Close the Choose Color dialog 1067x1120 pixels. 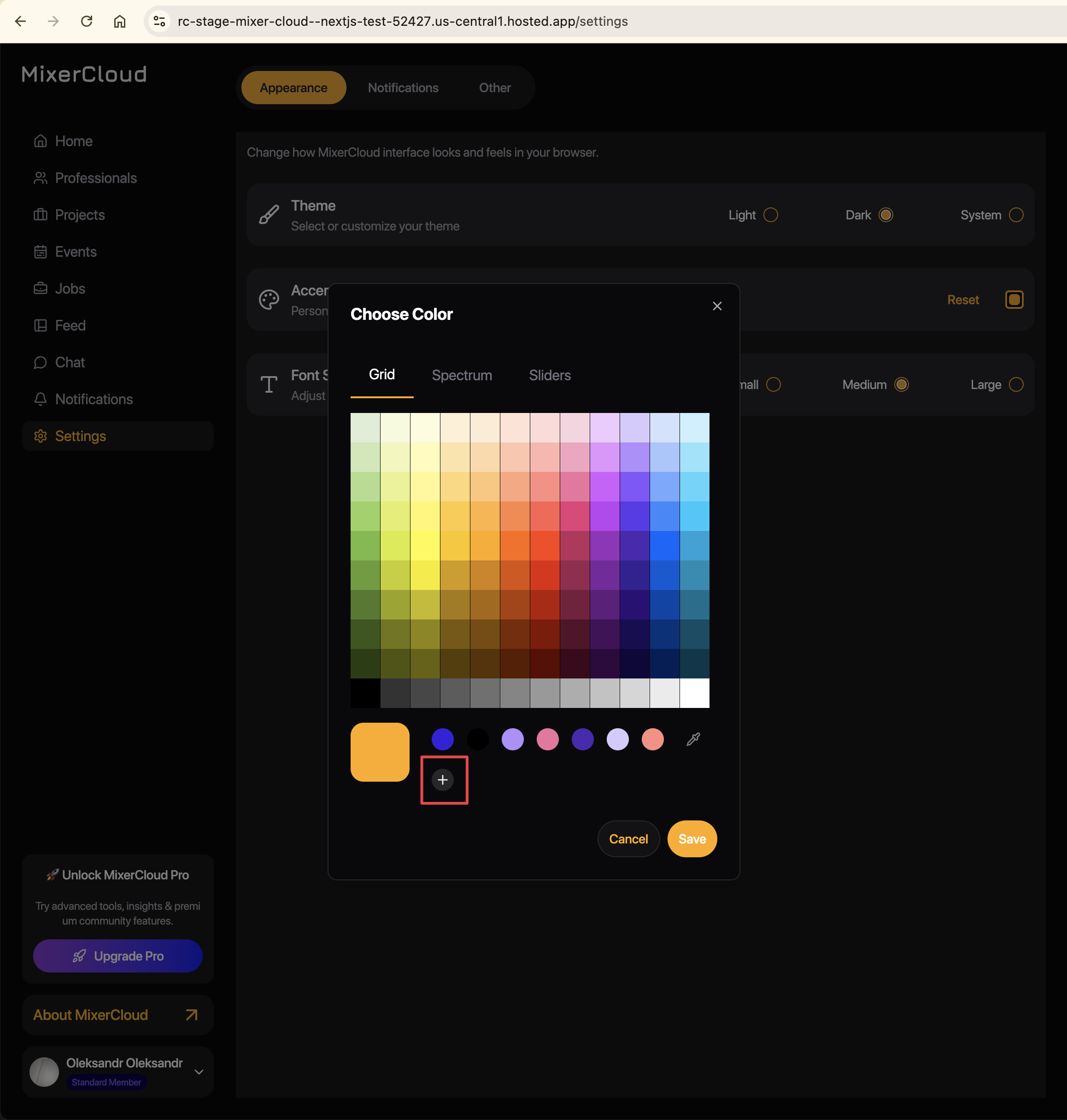[x=717, y=306]
